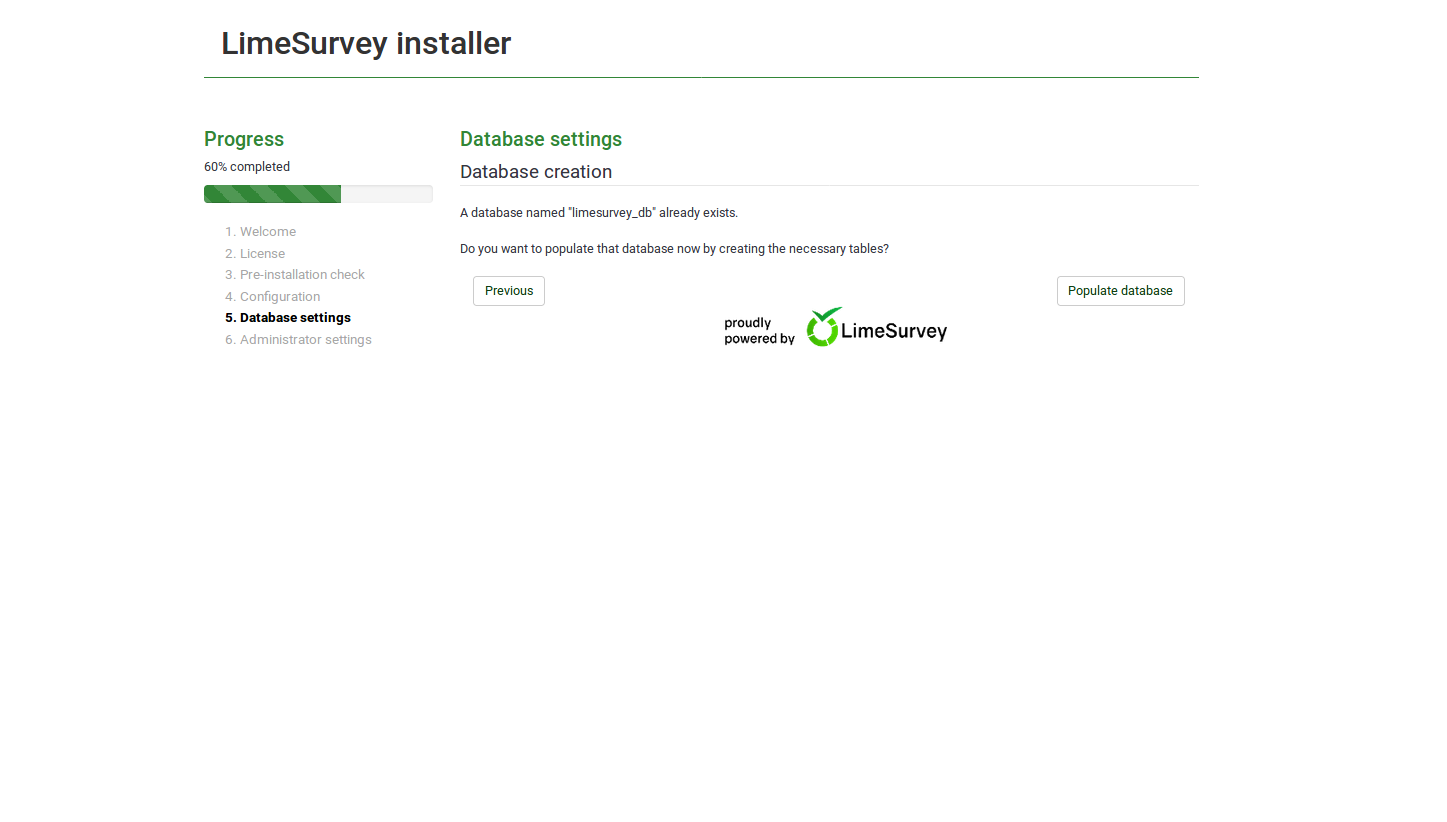Select the installation progress bar
The width and height of the screenshot is (1447, 822).
point(318,194)
